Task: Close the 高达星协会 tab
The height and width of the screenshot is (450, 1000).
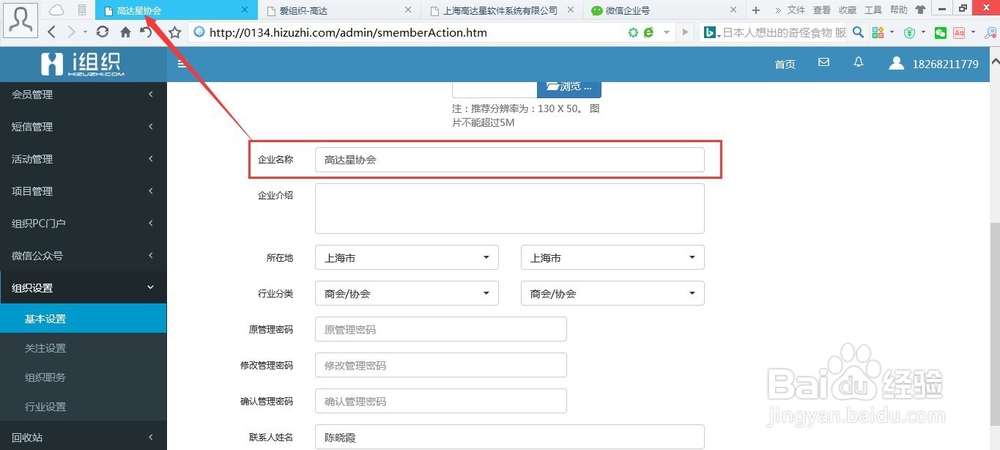Action: pos(246,10)
